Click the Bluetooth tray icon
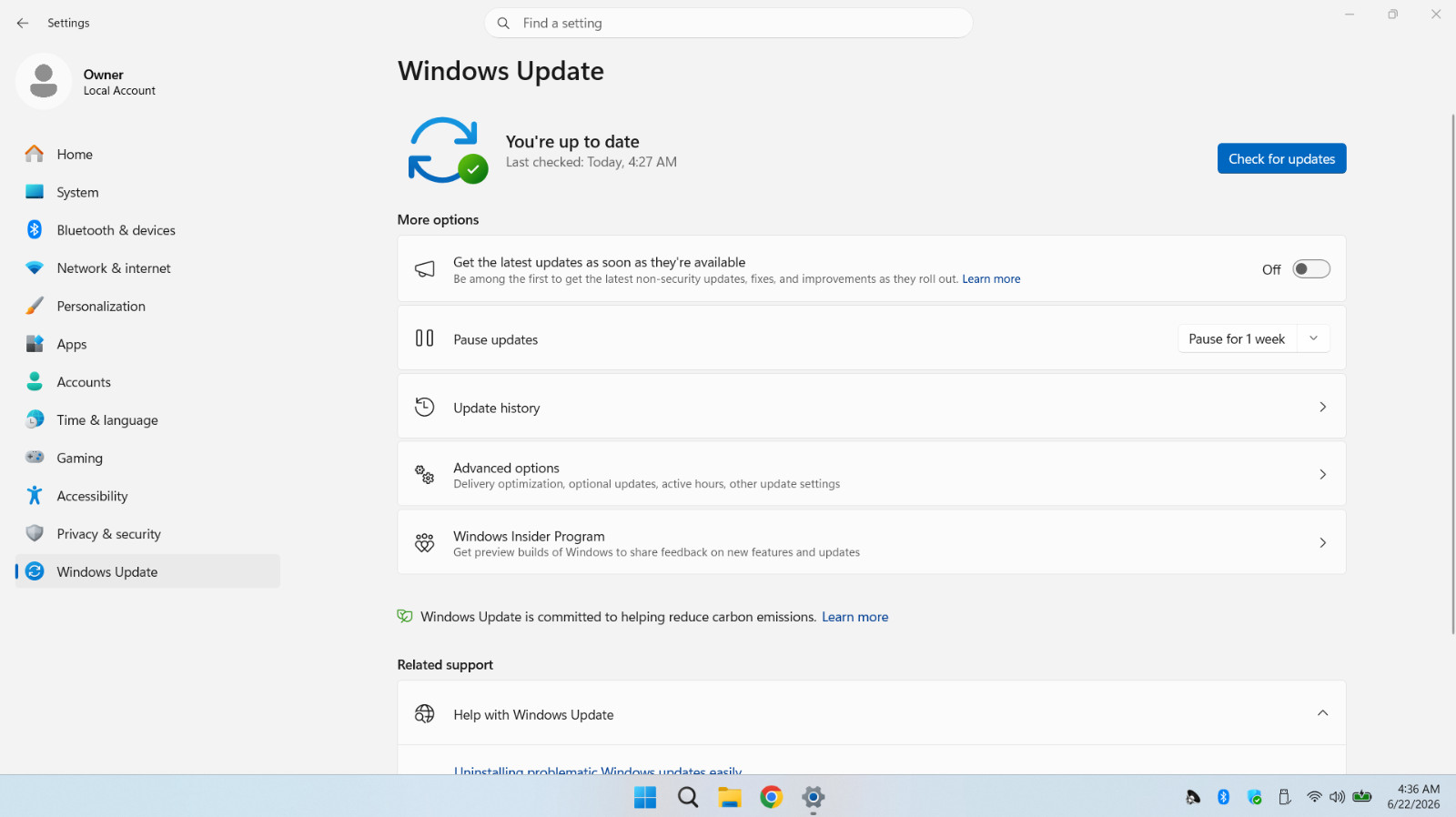1456x817 pixels. point(1224,797)
